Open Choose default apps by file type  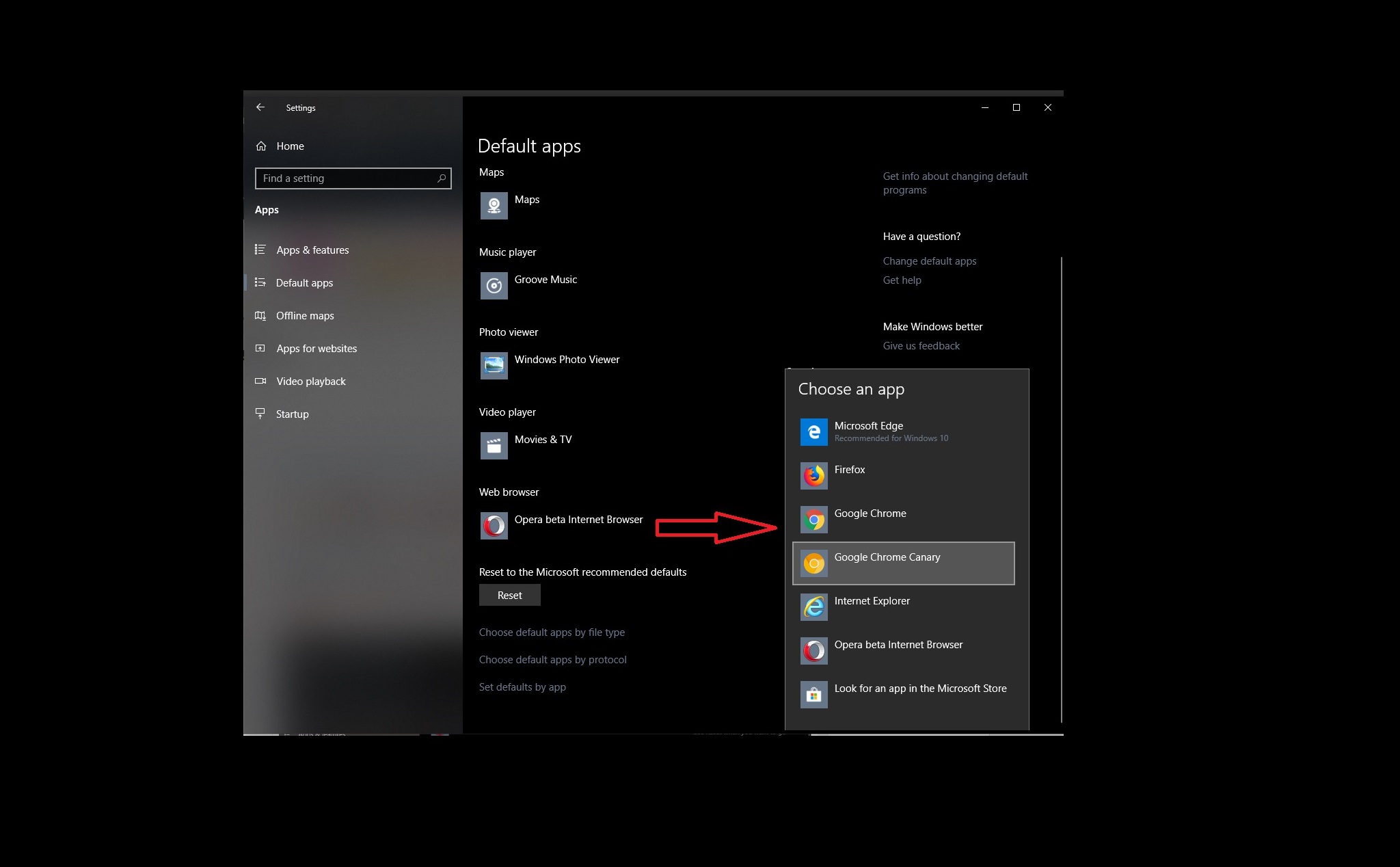(552, 632)
